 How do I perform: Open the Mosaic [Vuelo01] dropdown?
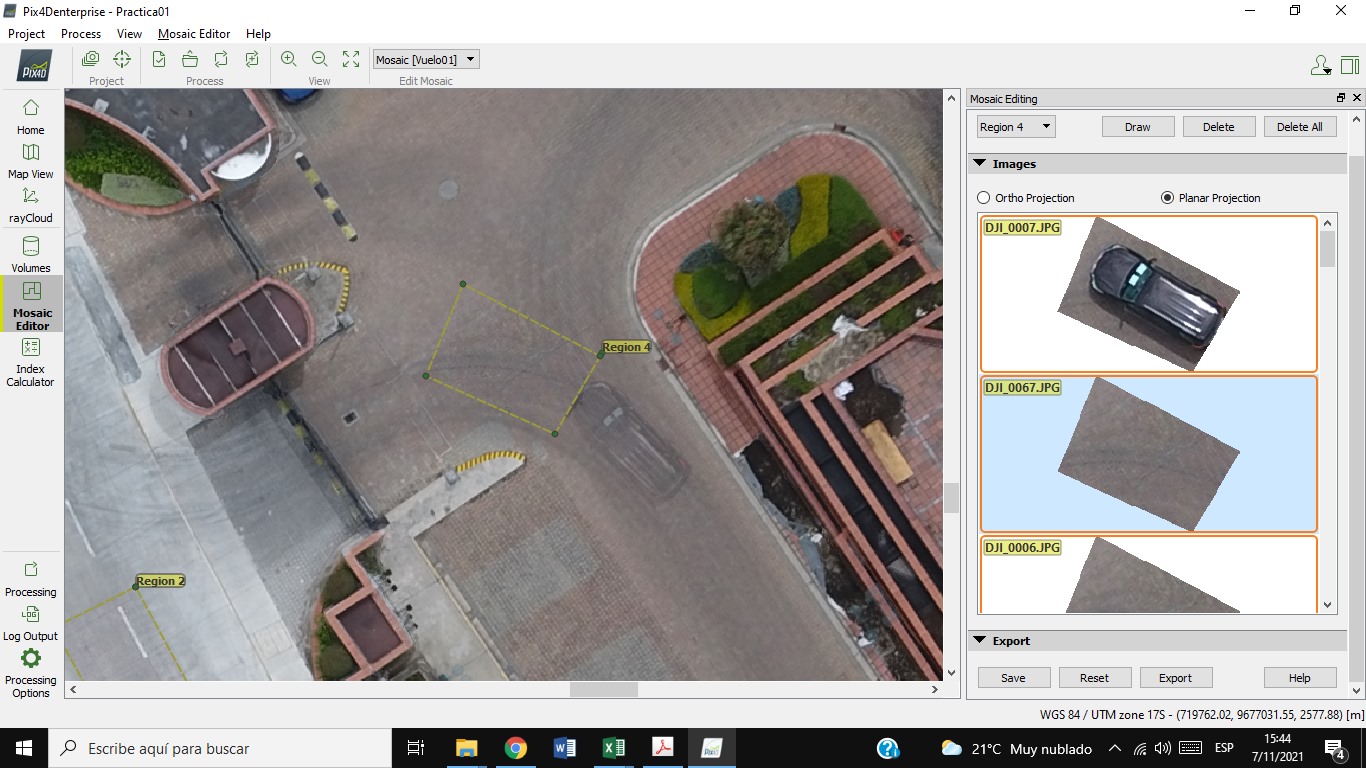[426, 60]
